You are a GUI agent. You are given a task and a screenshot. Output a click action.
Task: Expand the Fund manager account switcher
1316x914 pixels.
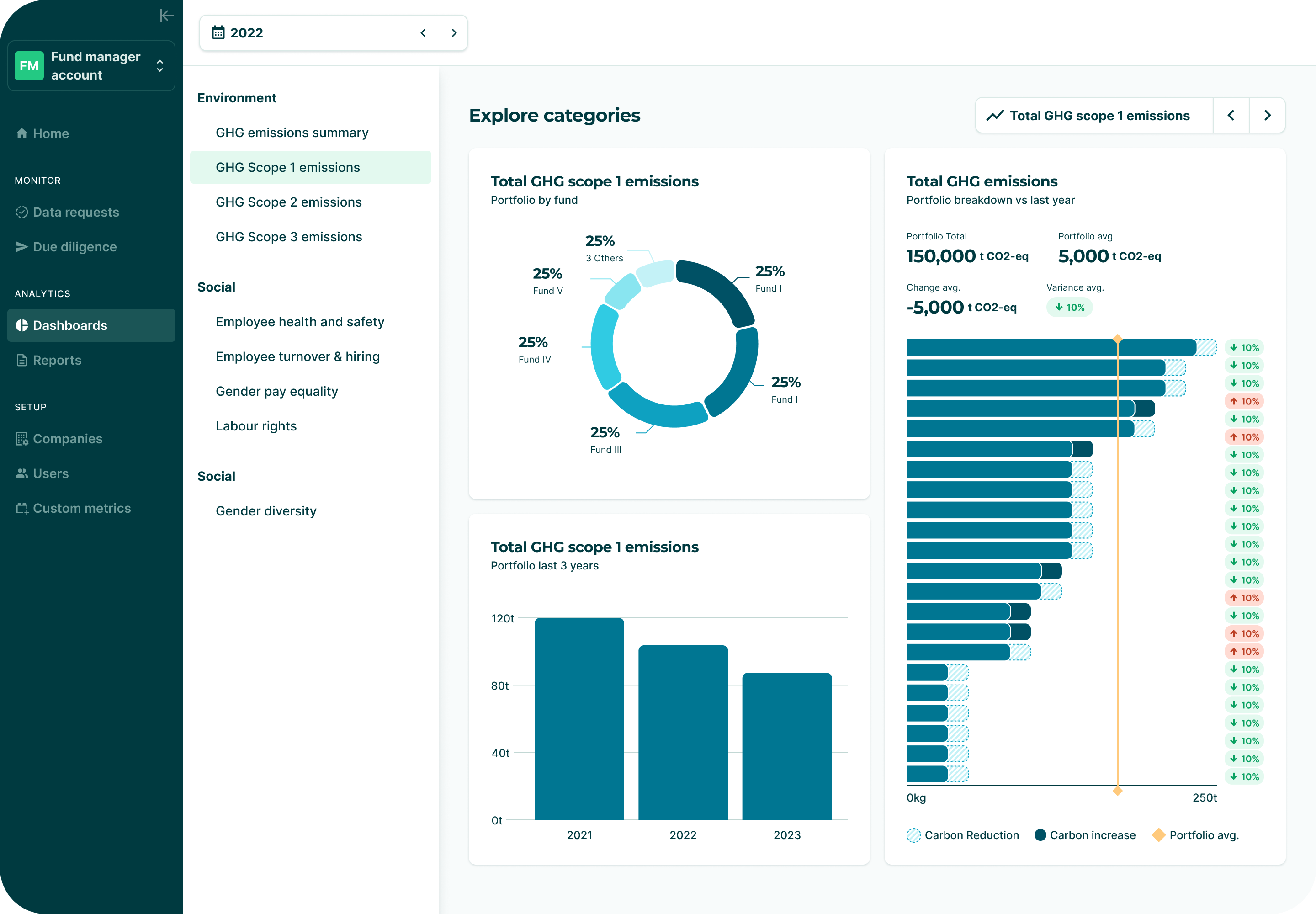[x=160, y=66]
